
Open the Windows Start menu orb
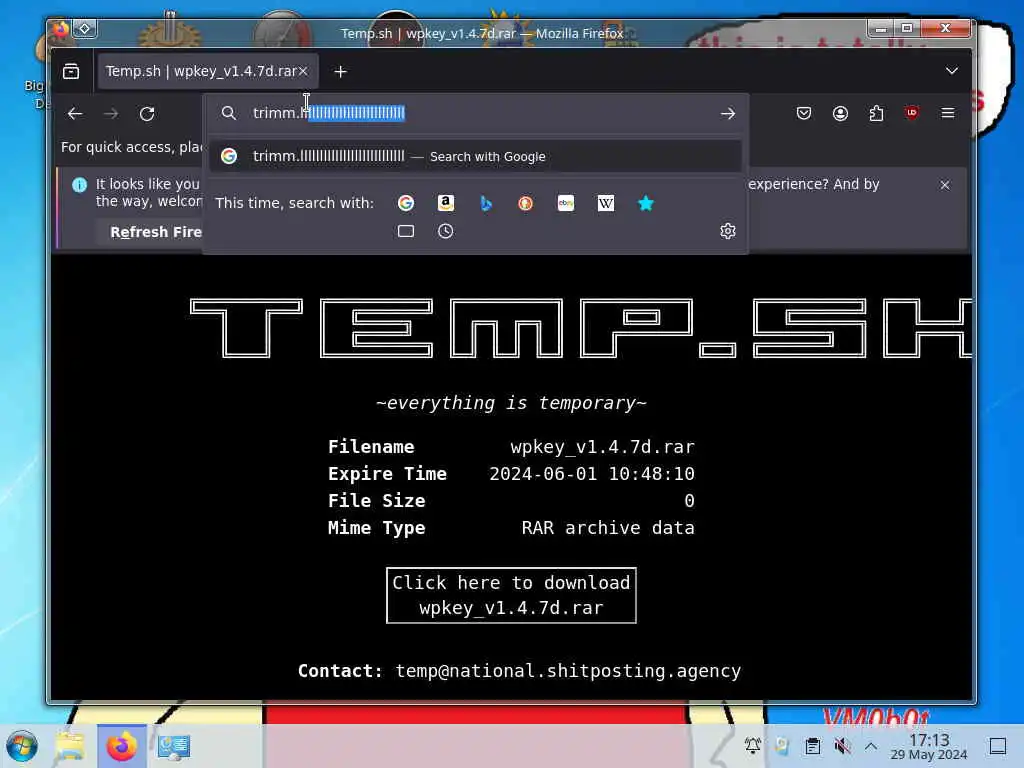pos(22,746)
